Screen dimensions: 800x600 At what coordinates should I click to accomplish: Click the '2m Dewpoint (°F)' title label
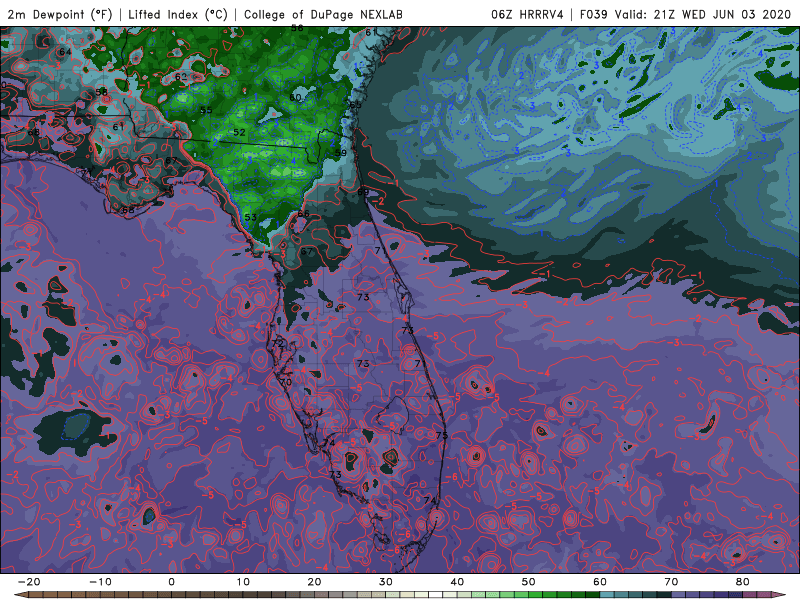(x=60, y=14)
